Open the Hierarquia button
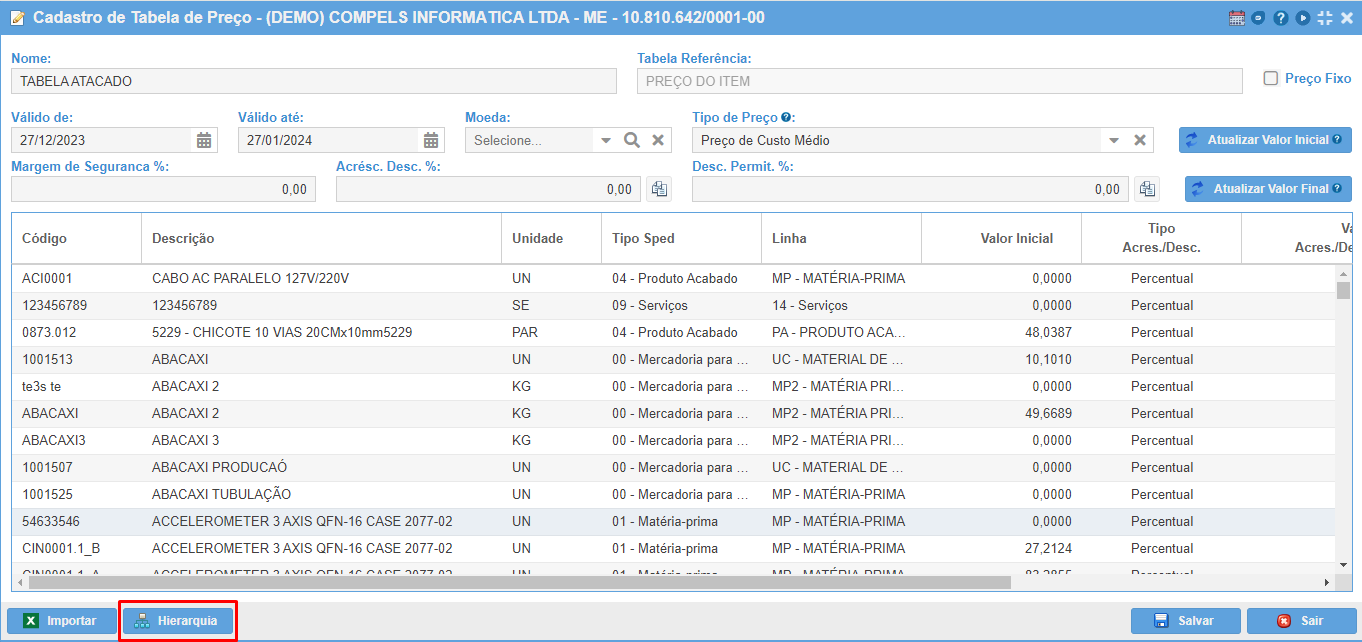This screenshot has height=642, width=1362. (x=177, y=621)
